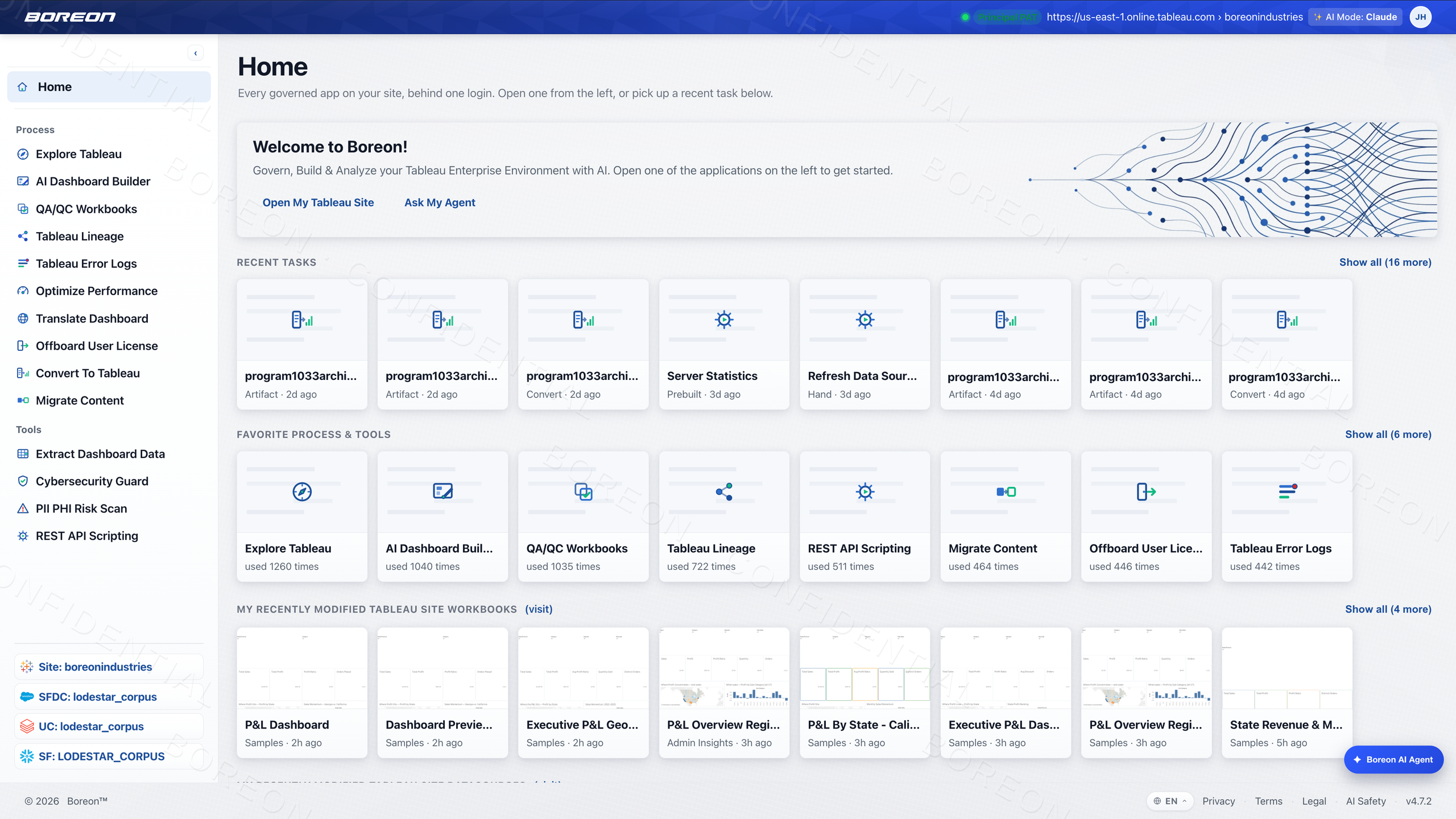Click the Tableau Error Logs sidebar icon
This screenshot has width=1456, height=819.
pyautogui.click(x=23, y=263)
